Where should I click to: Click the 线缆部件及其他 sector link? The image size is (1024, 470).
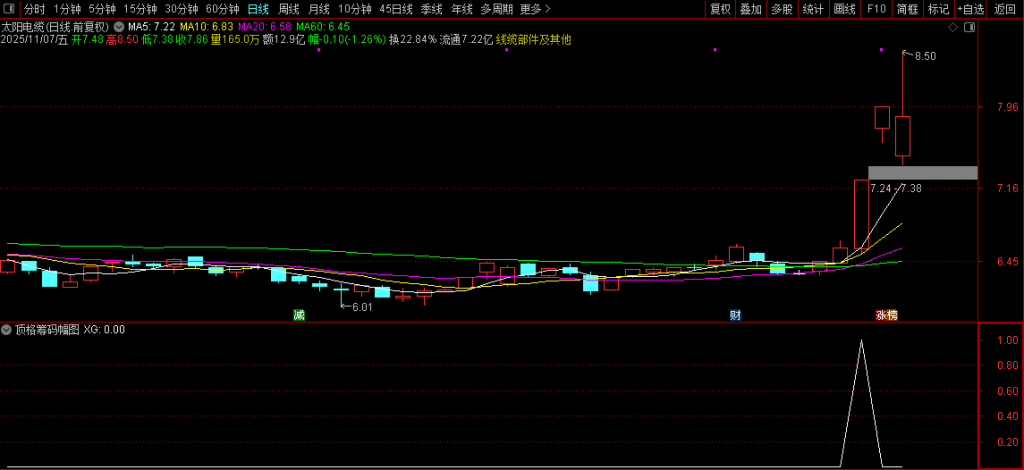pyautogui.click(x=534, y=40)
